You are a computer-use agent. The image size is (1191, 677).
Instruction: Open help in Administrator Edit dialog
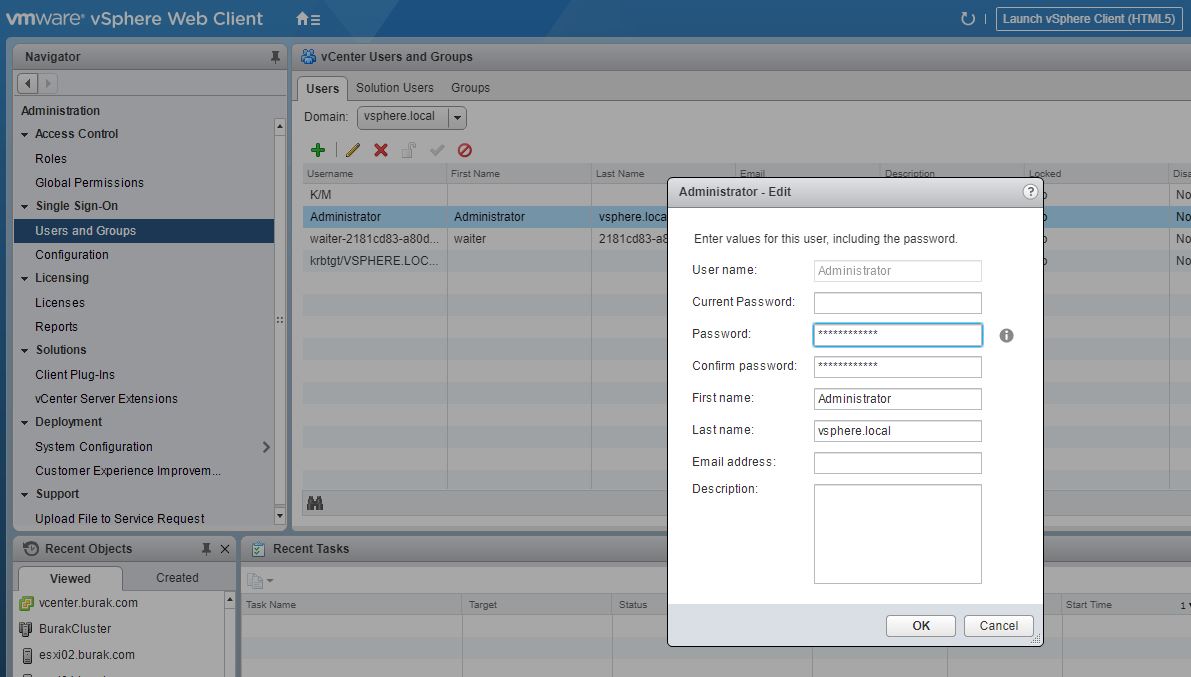pos(1030,191)
